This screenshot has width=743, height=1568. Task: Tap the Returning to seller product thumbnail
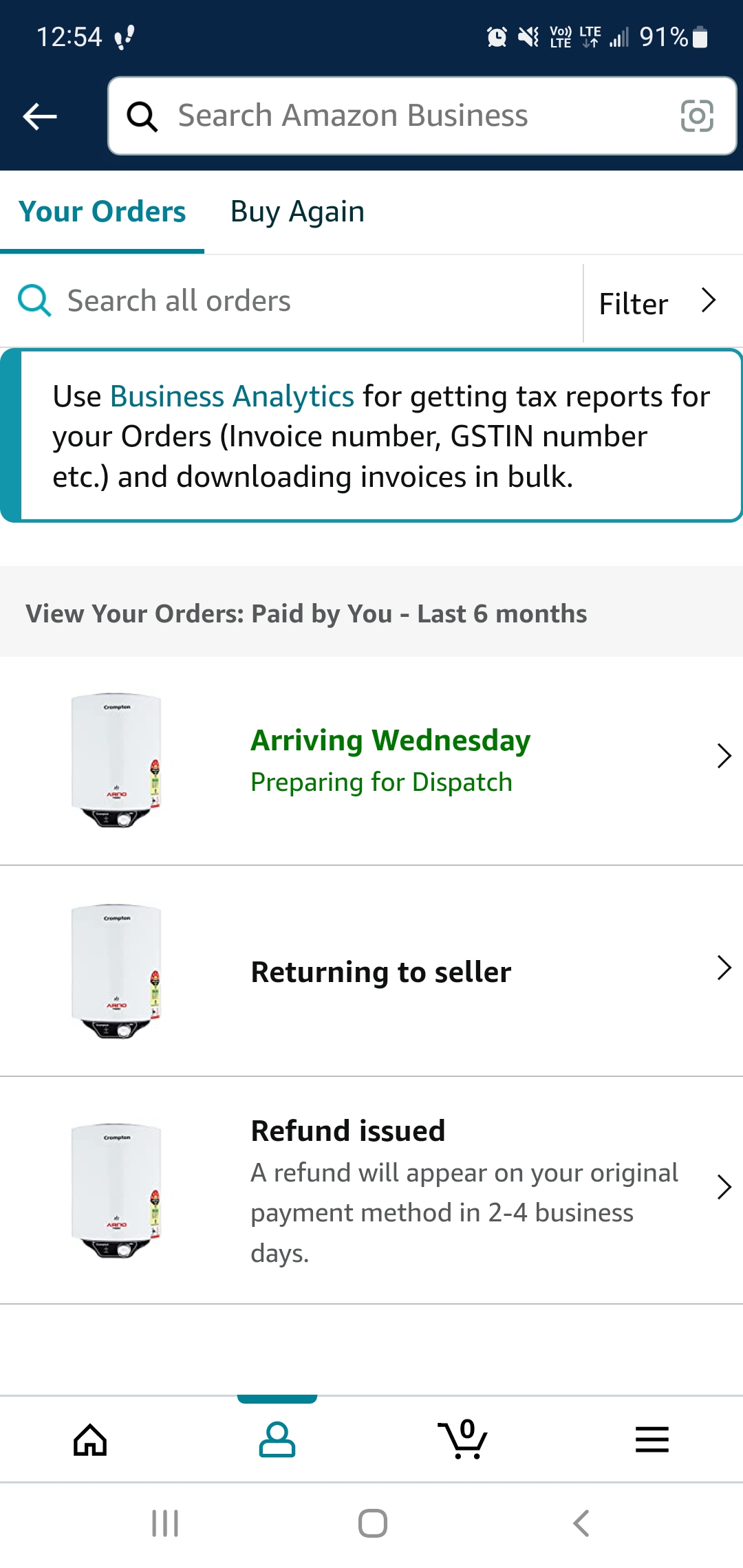(117, 971)
